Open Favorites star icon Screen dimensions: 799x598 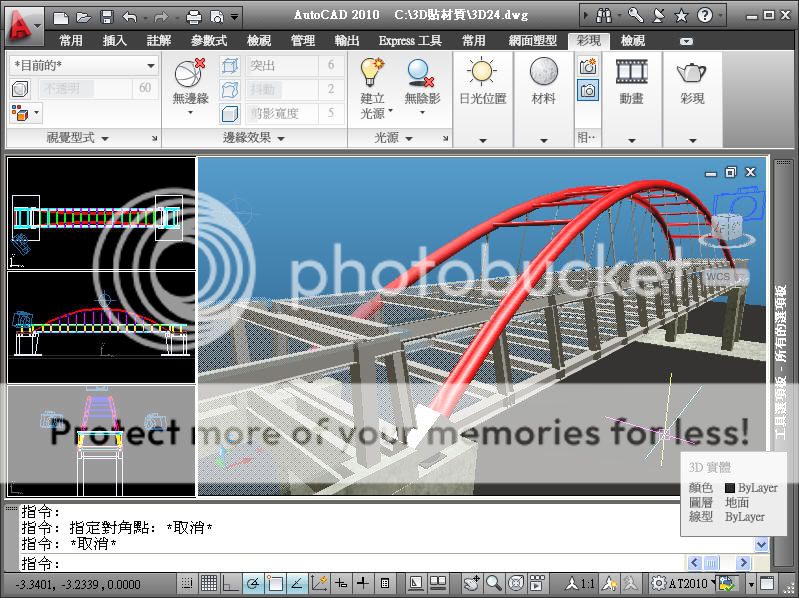(x=681, y=16)
